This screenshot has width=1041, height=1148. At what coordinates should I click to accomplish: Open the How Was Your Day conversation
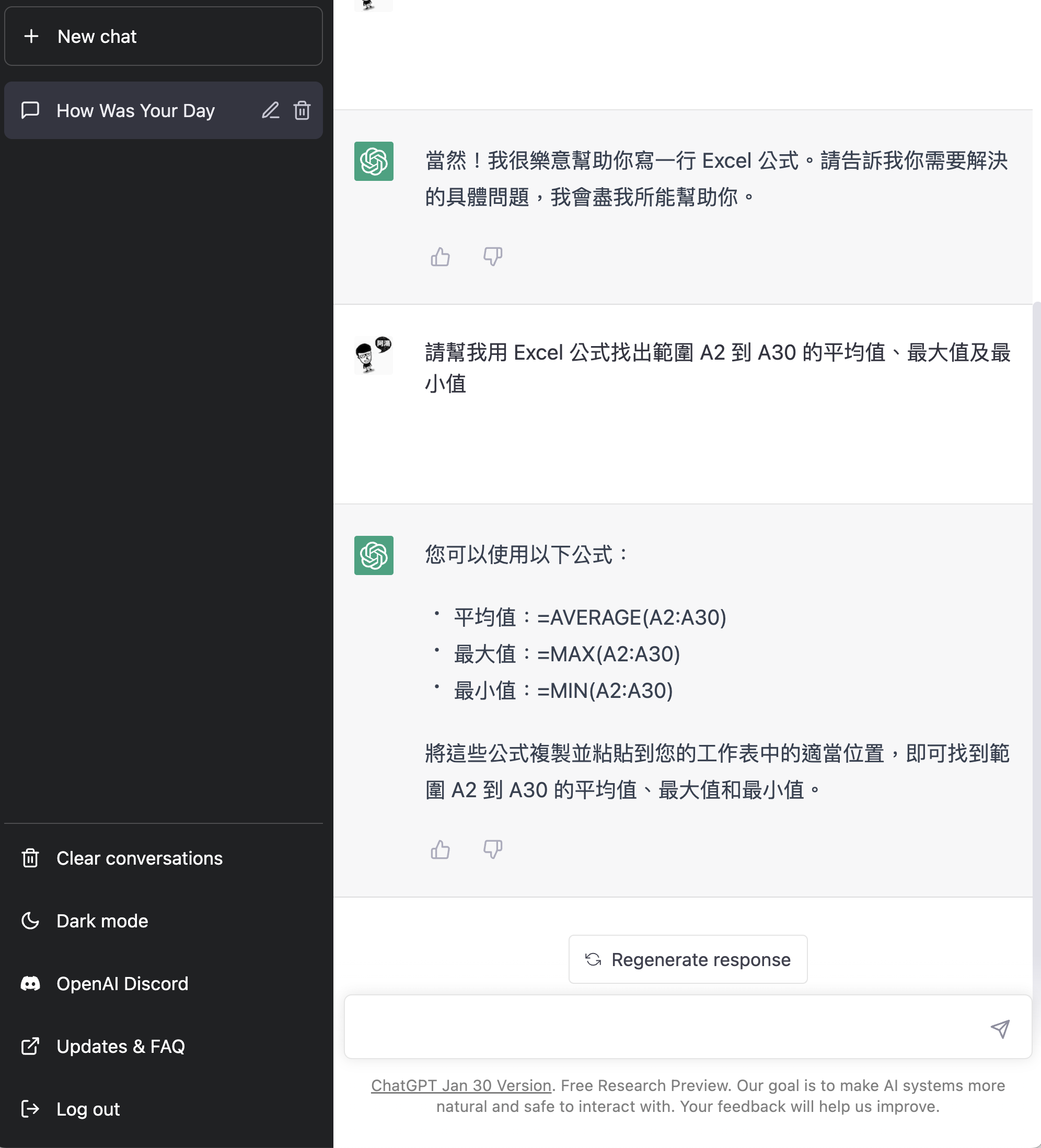[x=135, y=110]
